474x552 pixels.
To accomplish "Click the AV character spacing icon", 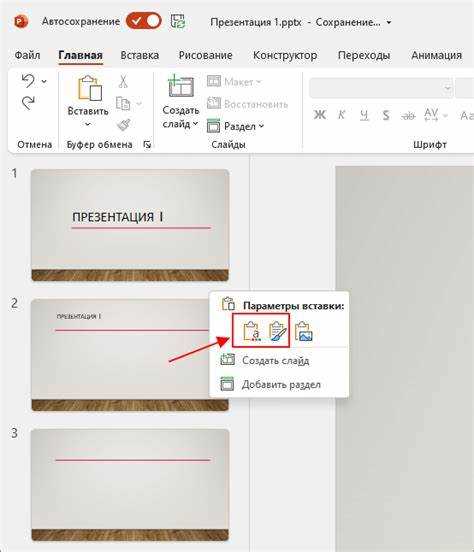I will (x=431, y=115).
